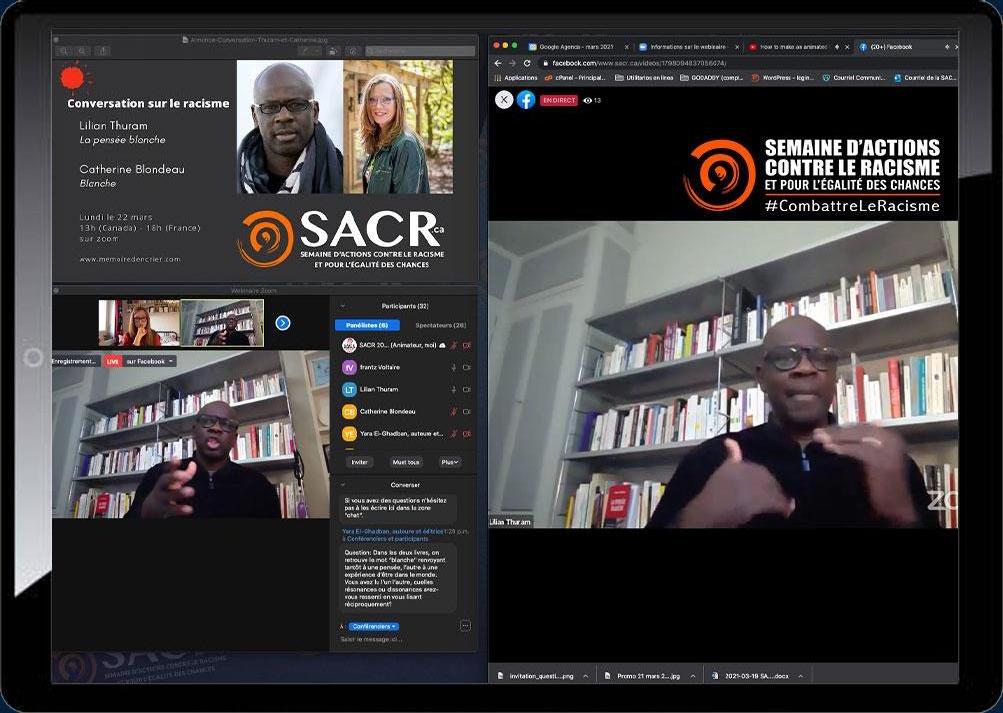Viewport: 1003px width, 713px height.
Task: Toggle camera for Catherine Blondeau
Action: point(466,411)
